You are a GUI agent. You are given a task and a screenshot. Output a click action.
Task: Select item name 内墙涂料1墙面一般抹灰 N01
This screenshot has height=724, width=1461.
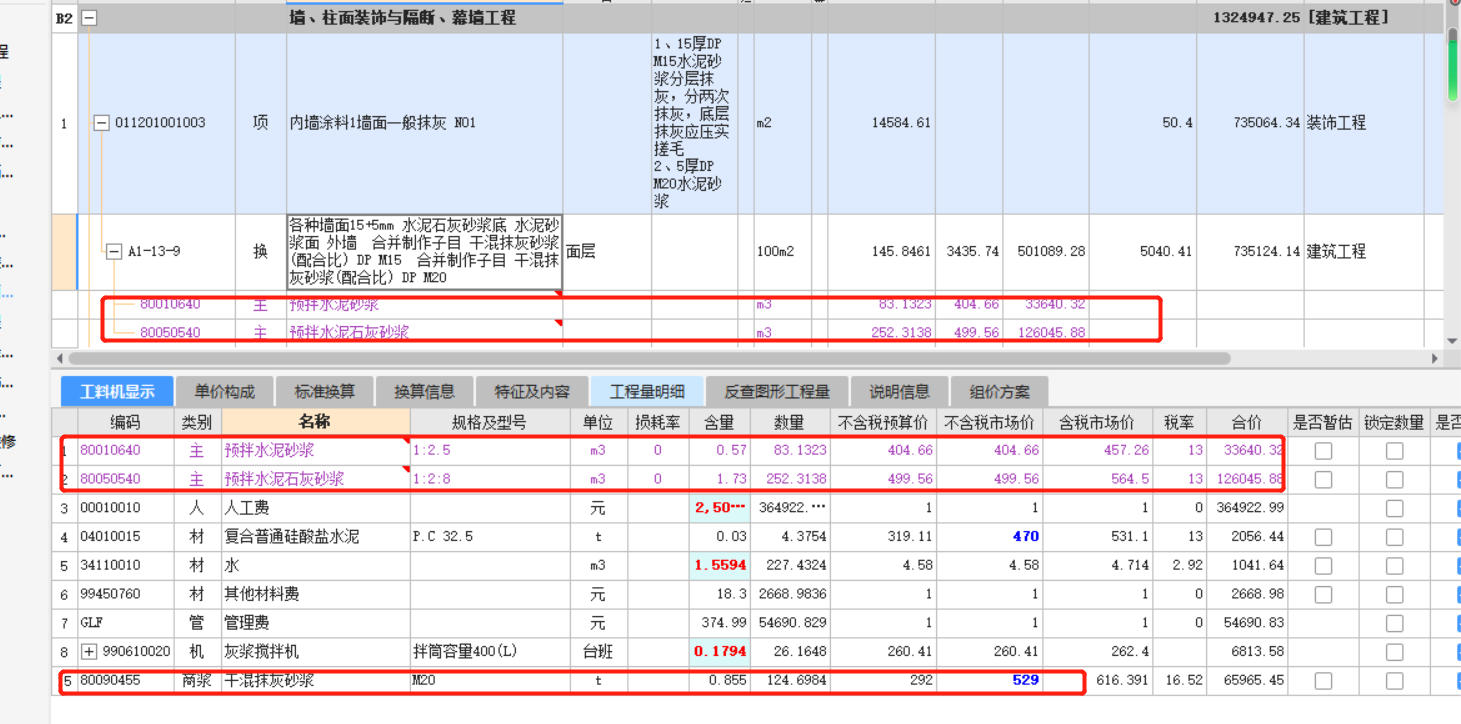[383, 123]
